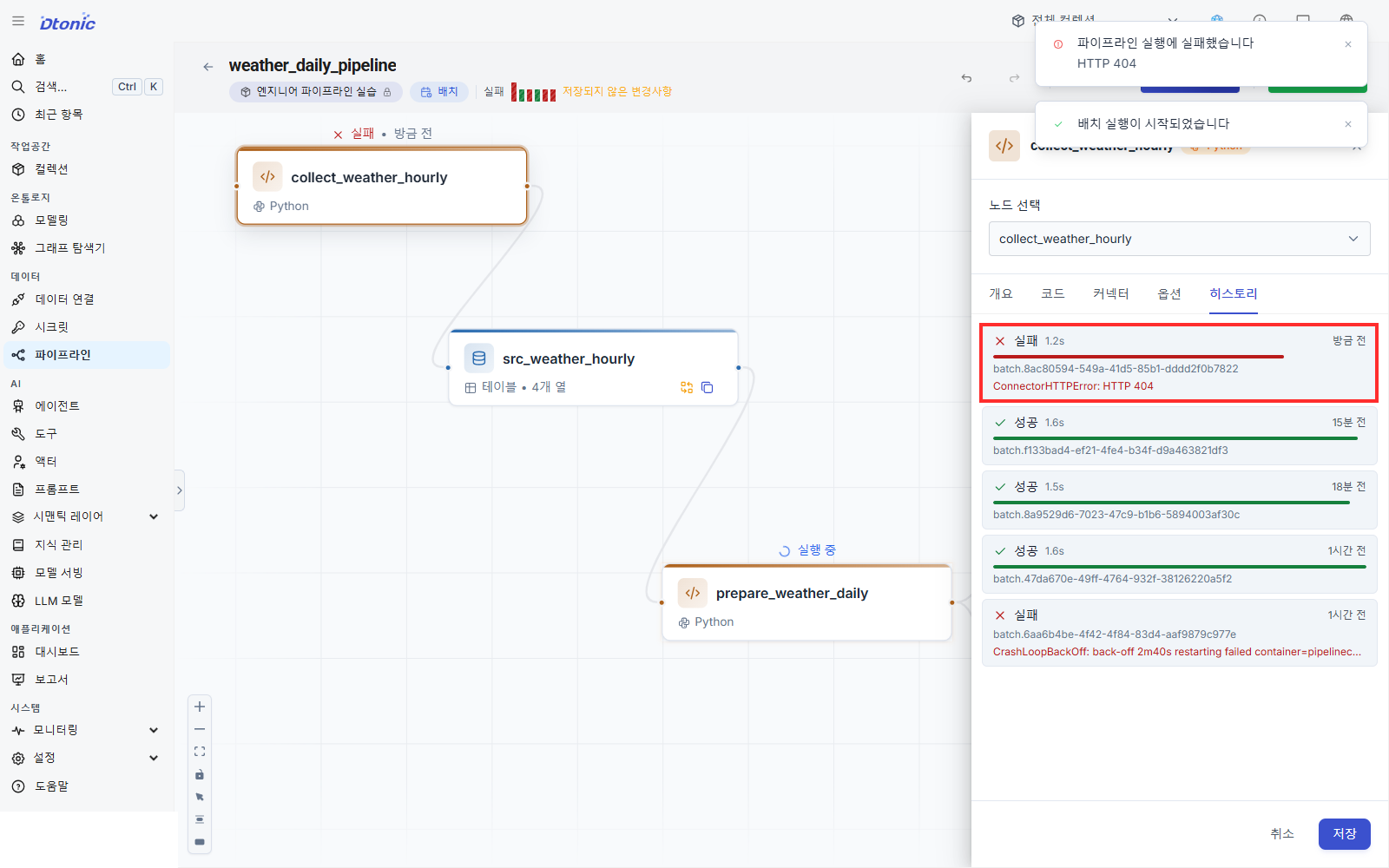The width and height of the screenshot is (1389, 868).
Task: Click 취소 cancel button
Action: click(x=1282, y=834)
